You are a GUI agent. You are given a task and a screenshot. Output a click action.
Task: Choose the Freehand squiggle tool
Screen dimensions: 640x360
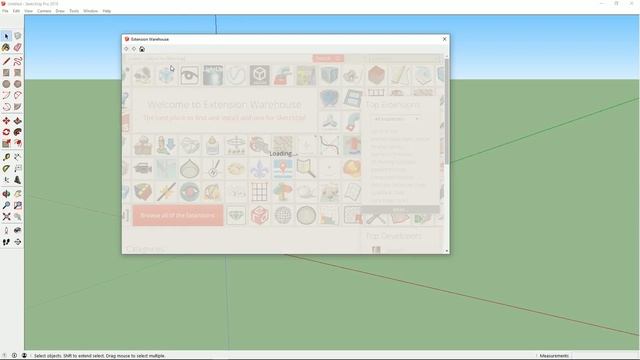[18, 62]
